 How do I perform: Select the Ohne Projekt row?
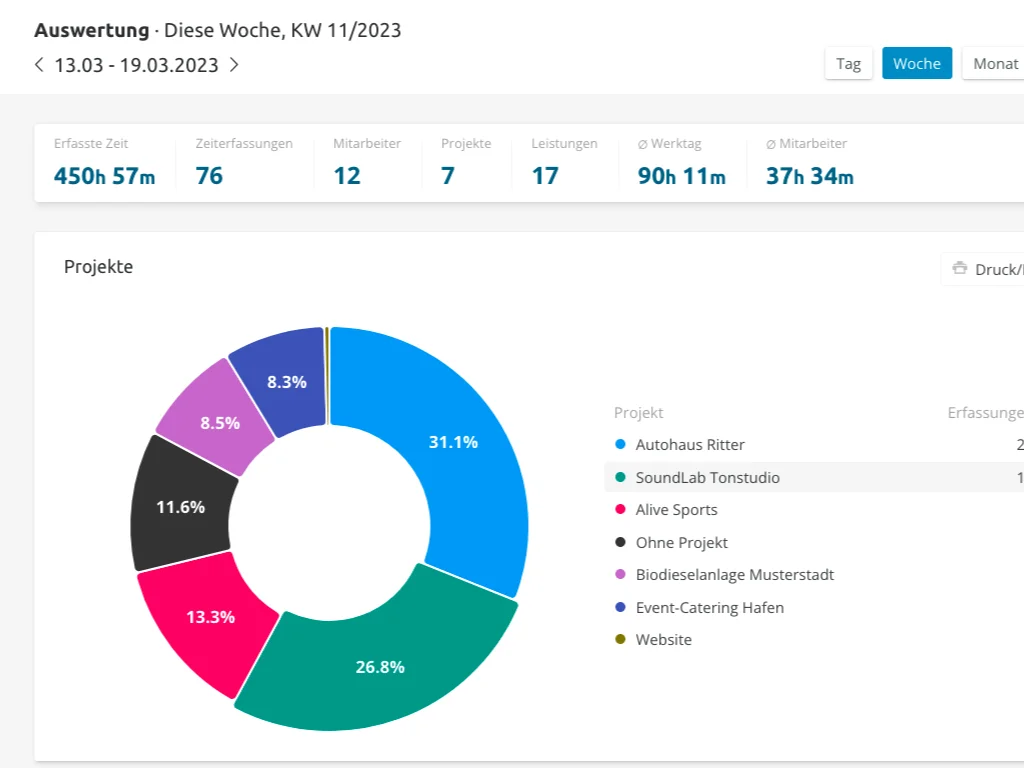click(x=814, y=542)
